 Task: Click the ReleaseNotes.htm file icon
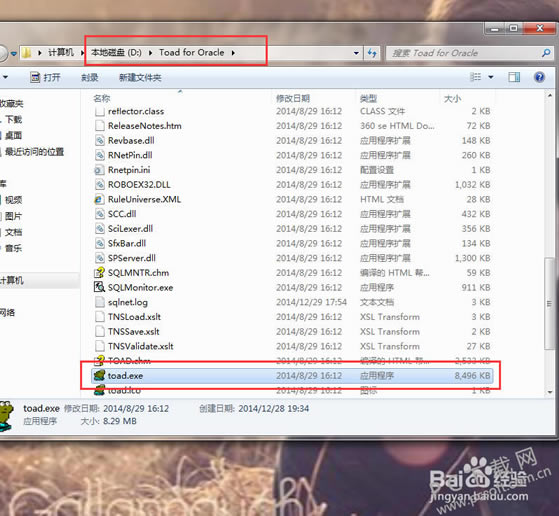(99, 126)
